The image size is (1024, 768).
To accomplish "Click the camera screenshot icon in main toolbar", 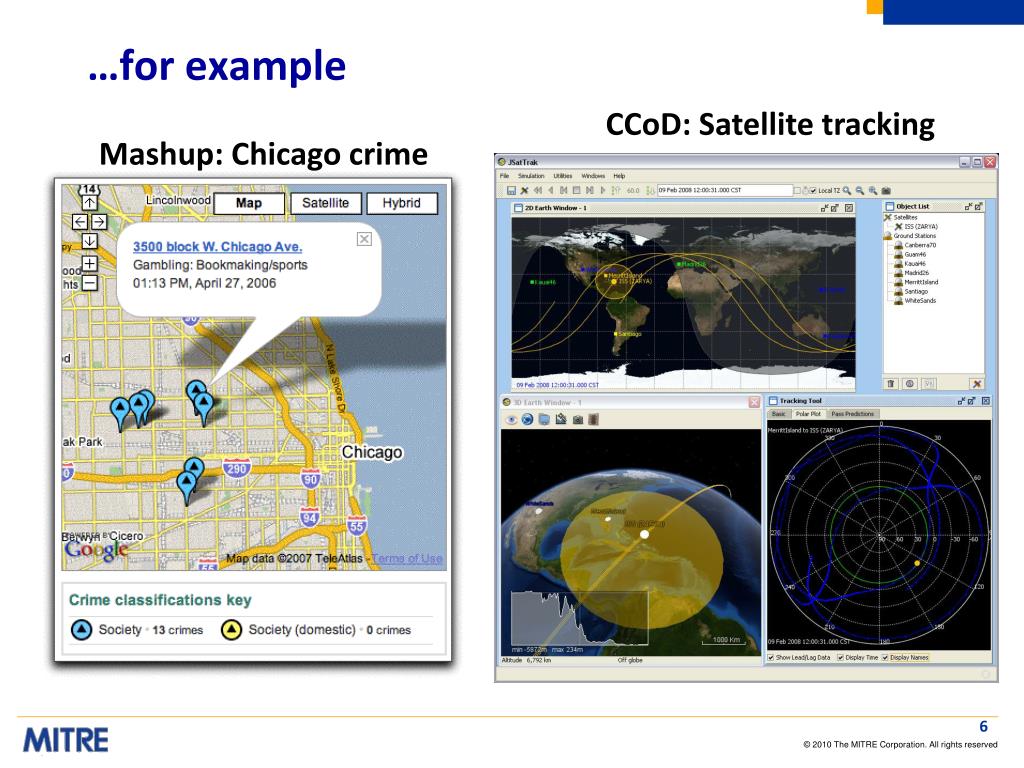I will 886,191.
